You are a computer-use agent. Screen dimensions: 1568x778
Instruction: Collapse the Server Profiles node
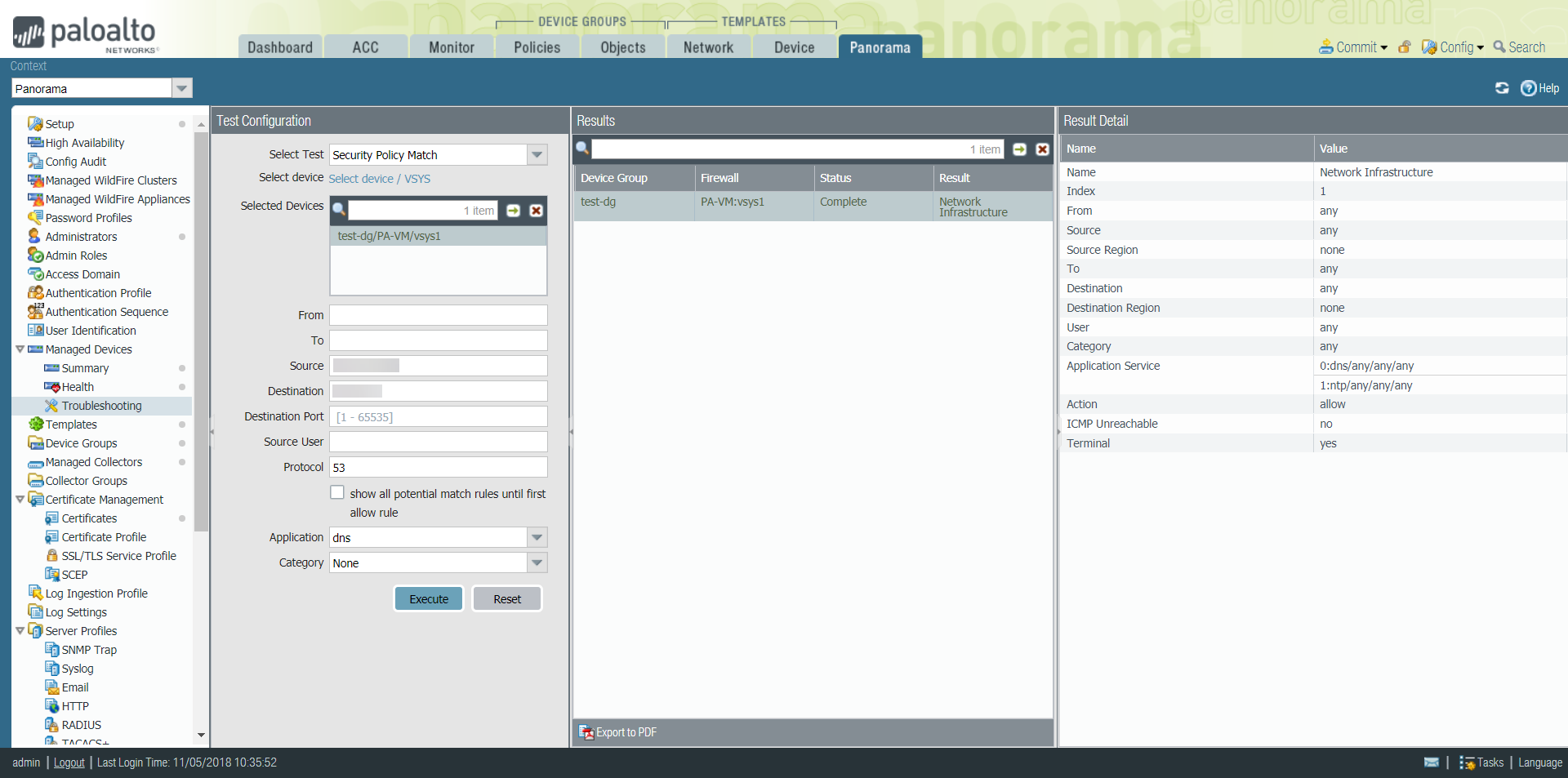click(x=20, y=631)
